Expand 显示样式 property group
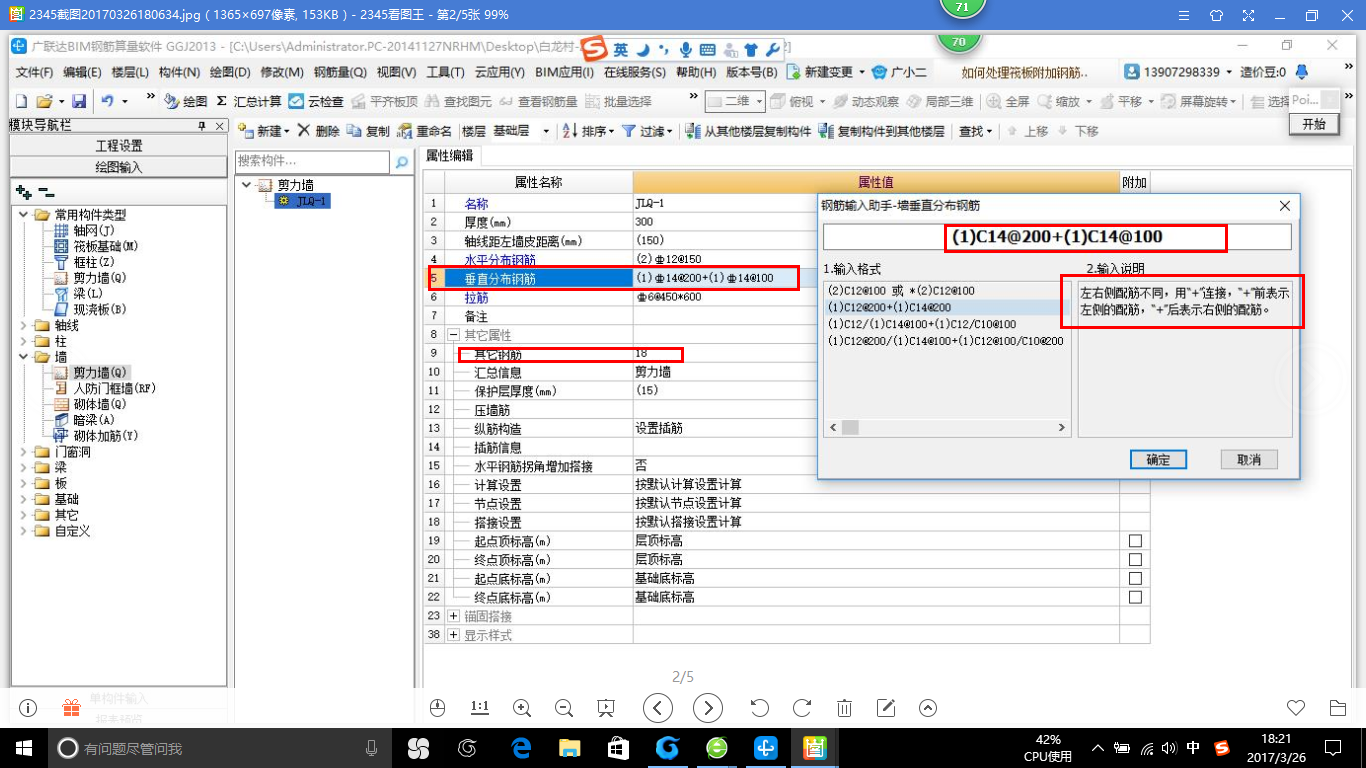The width and height of the screenshot is (1366, 768). (x=454, y=635)
